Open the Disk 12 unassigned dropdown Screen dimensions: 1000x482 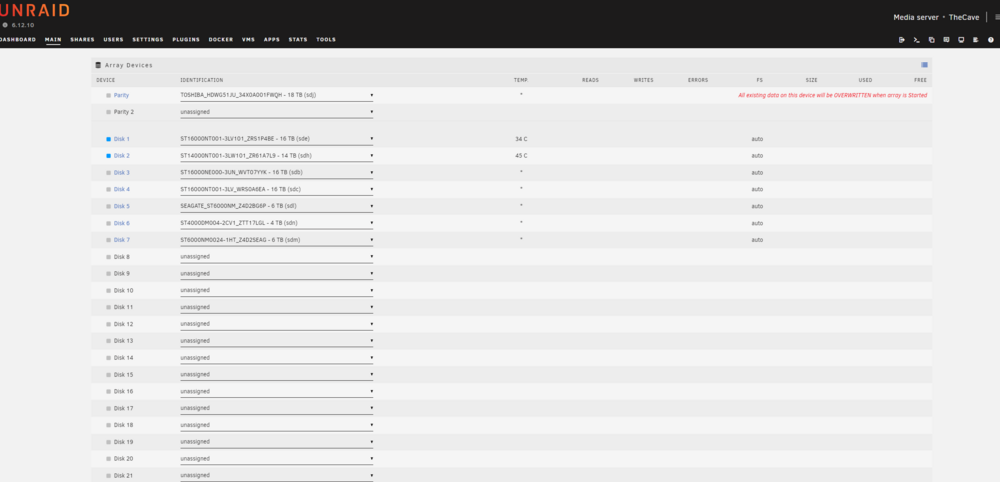tap(277, 324)
